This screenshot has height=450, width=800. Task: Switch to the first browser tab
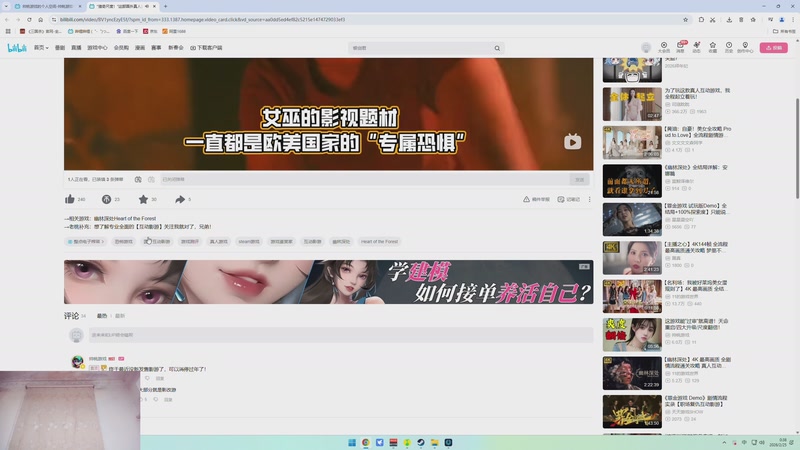pyautogui.click(x=47, y=6)
